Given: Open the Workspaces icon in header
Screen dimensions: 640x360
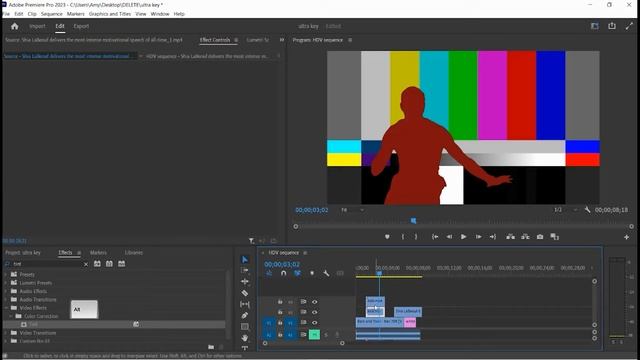Looking at the screenshot, I should point(595,26).
